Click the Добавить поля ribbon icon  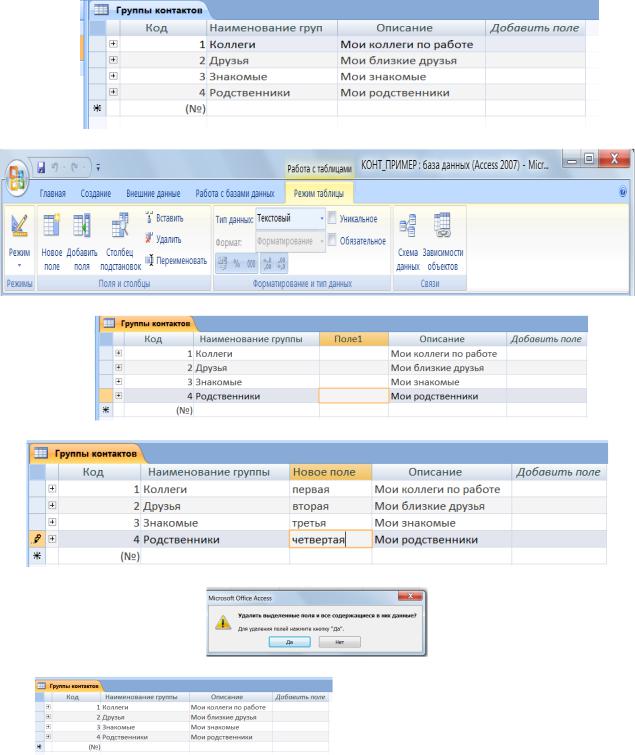click(81, 224)
